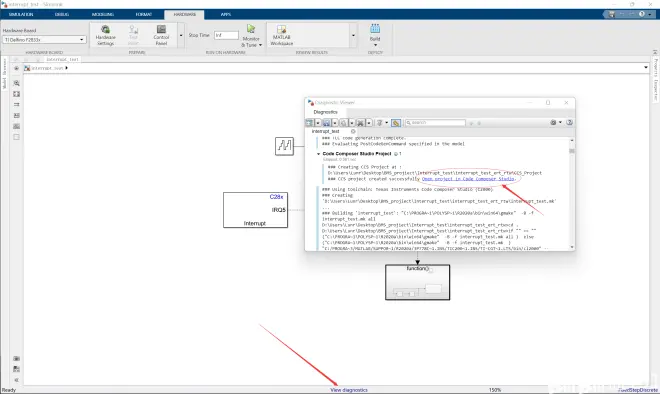Click the Monitor & Tune icon
The width and height of the screenshot is (660, 394).
[x=251, y=29]
